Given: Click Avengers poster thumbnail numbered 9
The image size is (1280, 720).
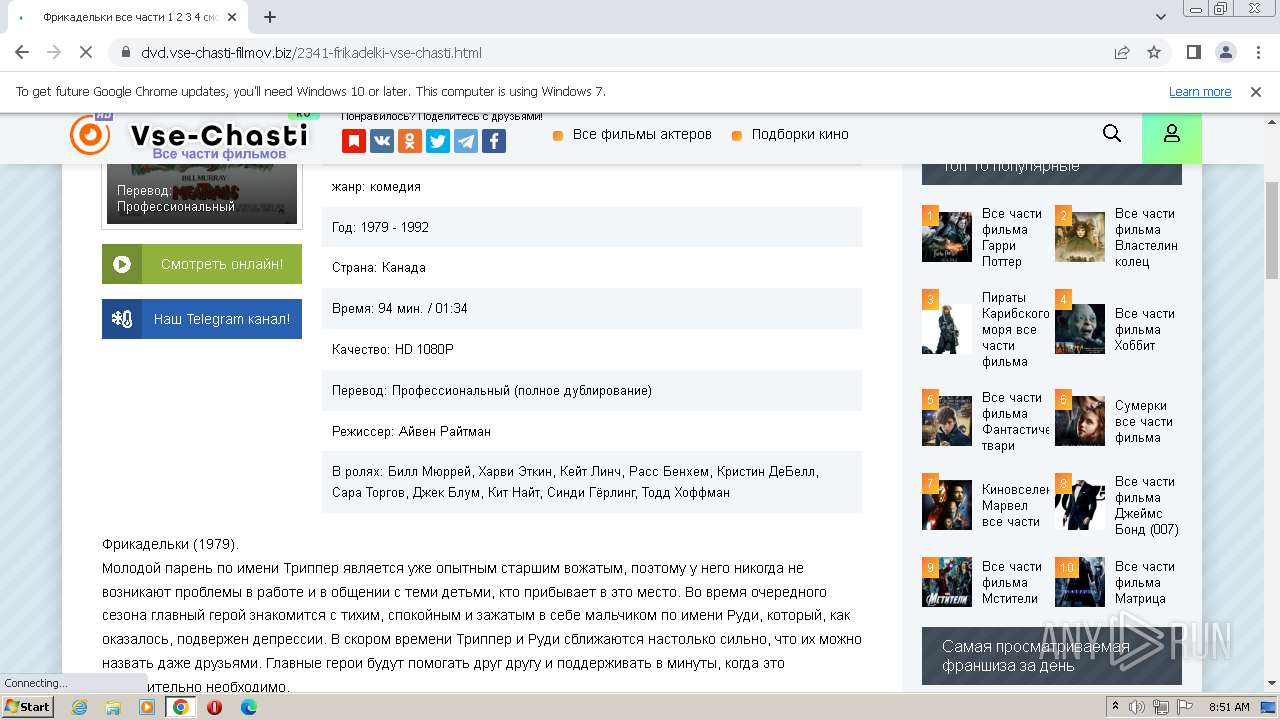Looking at the screenshot, I should 947,582.
